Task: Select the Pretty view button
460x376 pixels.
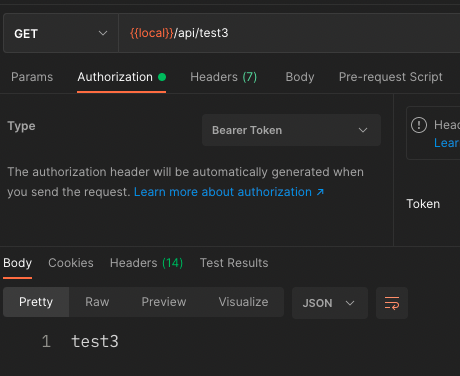Action: pyautogui.click(x=36, y=302)
